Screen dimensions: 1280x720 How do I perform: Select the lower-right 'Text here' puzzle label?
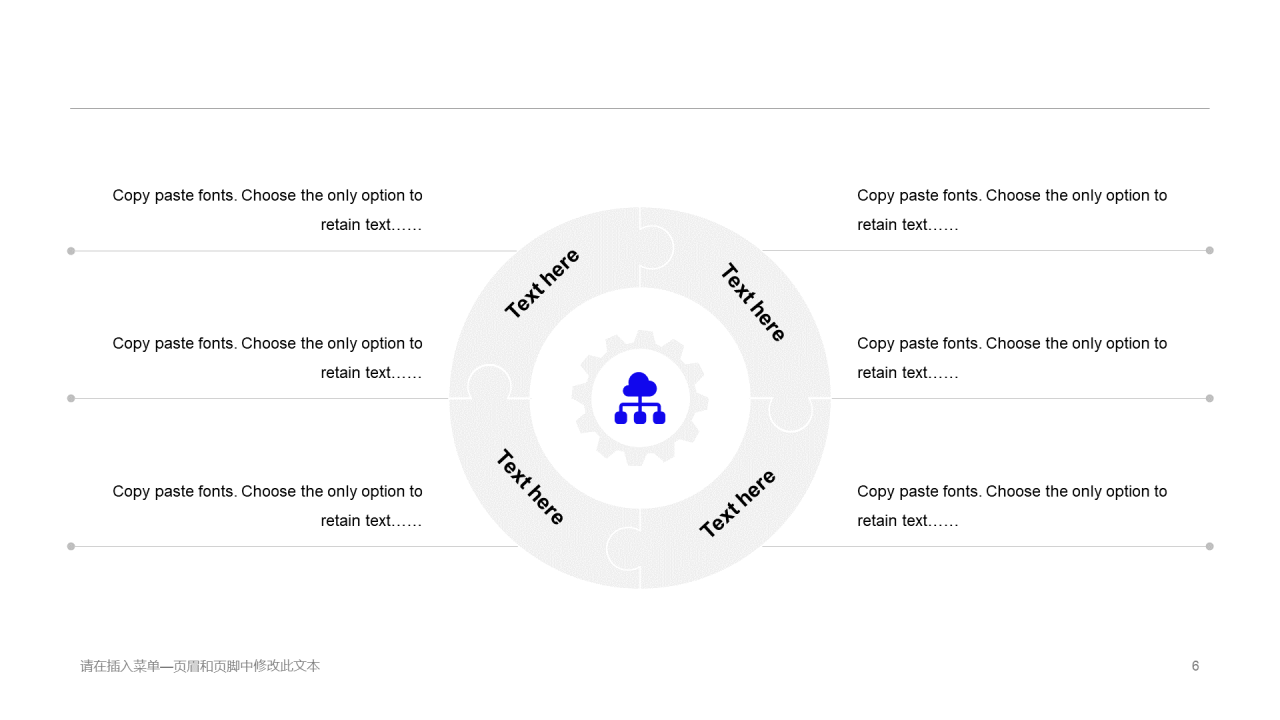[x=737, y=504]
